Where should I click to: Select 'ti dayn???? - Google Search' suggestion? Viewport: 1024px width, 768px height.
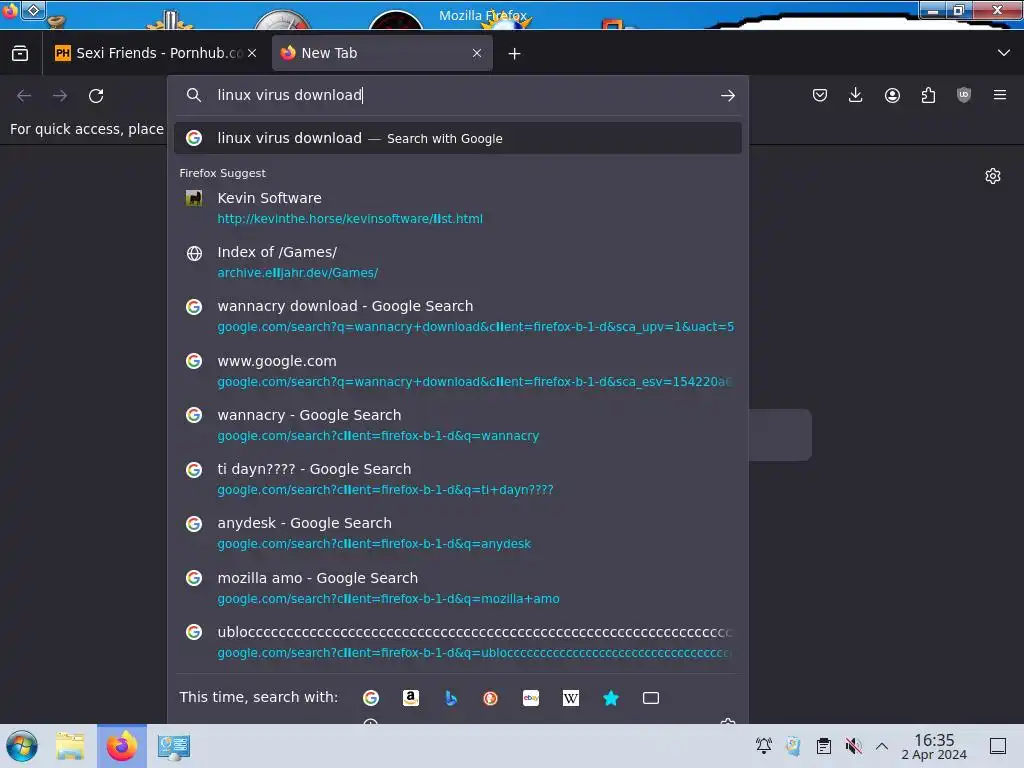(458, 479)
